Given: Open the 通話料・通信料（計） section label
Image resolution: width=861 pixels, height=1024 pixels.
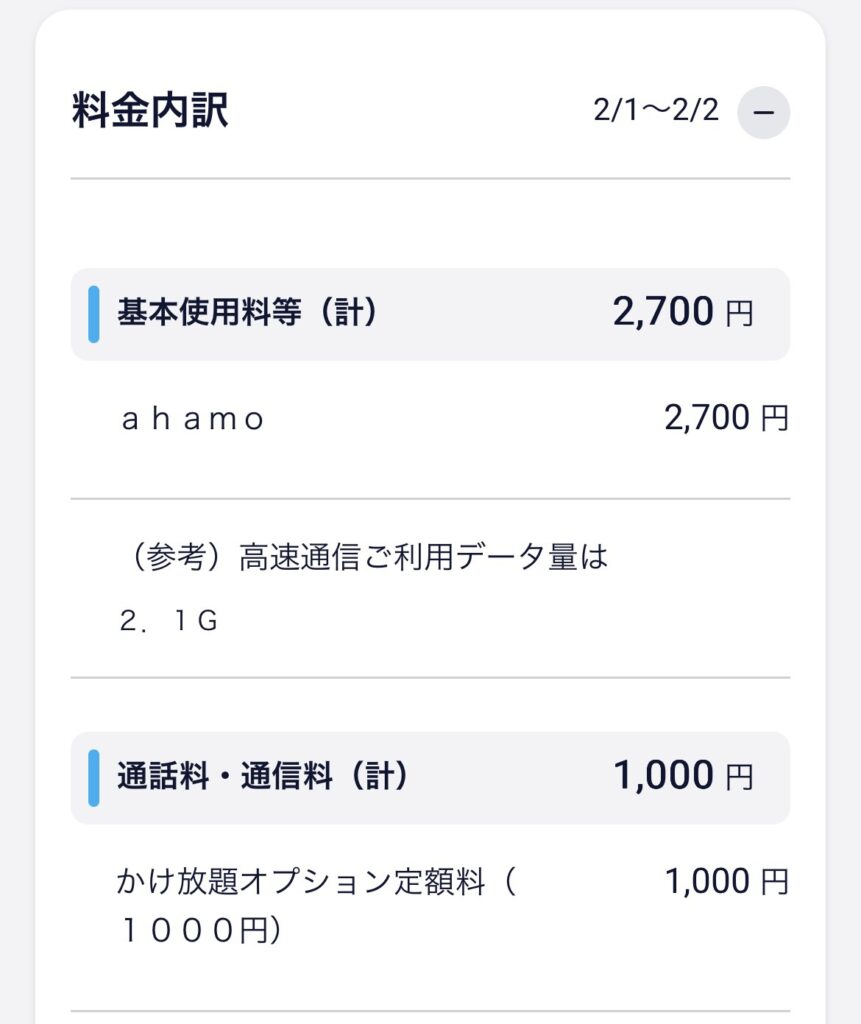Looking at the screenshot, I should (263, 777).
